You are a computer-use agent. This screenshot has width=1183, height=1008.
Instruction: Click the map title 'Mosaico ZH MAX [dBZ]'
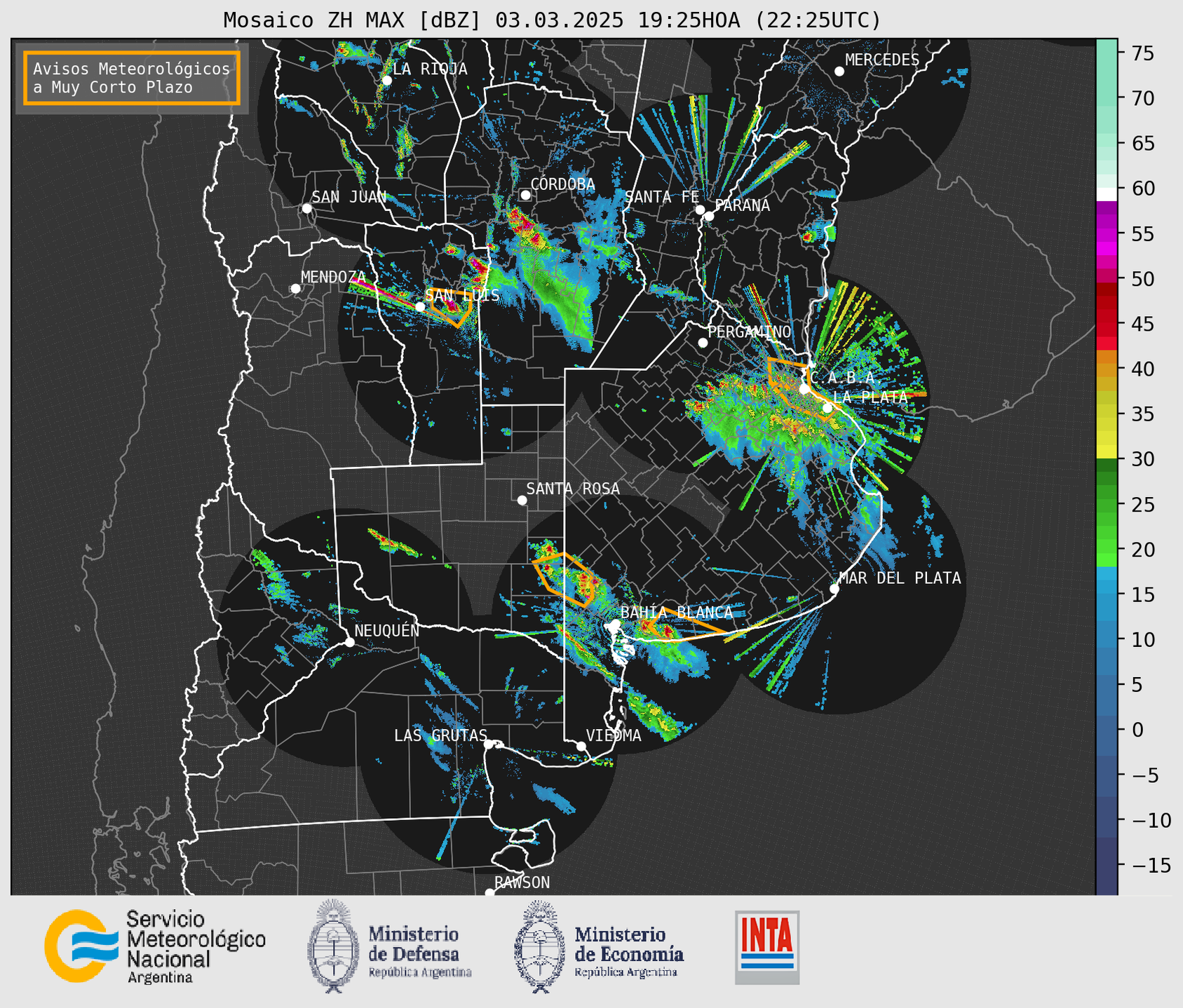pyautogui.click(x=353, y=20)
